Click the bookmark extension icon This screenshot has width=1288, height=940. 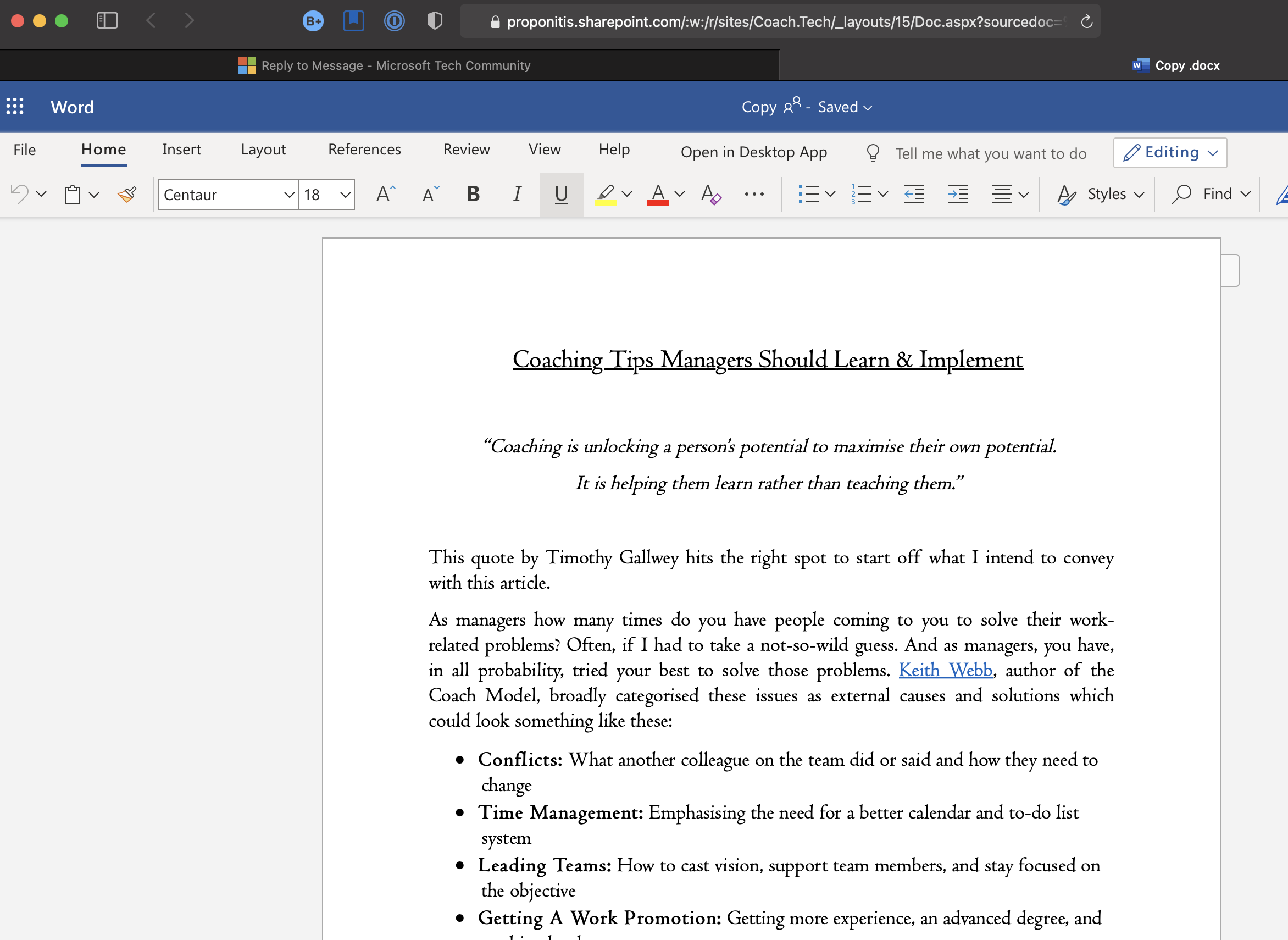click(354, 21)
